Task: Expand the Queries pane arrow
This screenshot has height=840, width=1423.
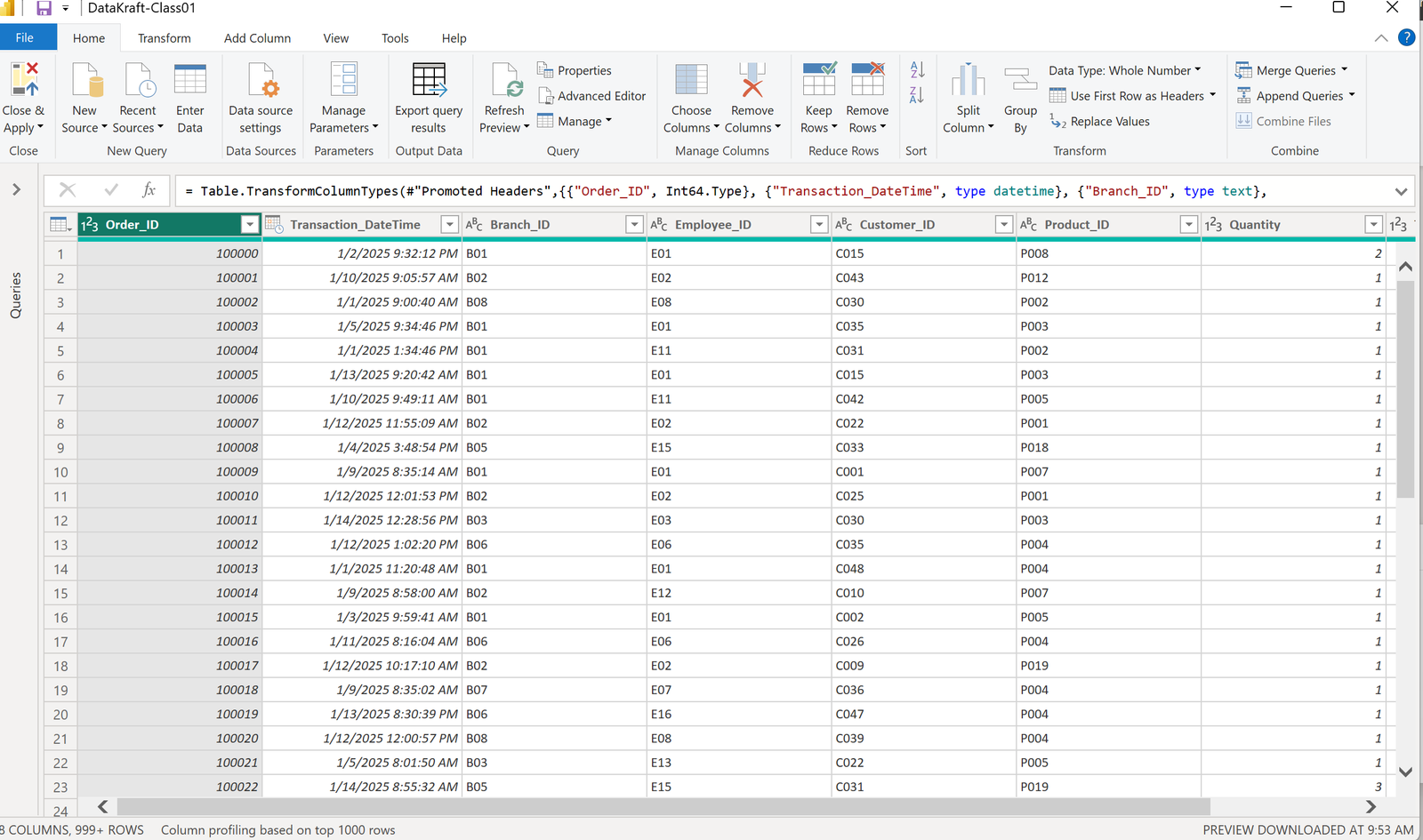Action: (16, 189)
